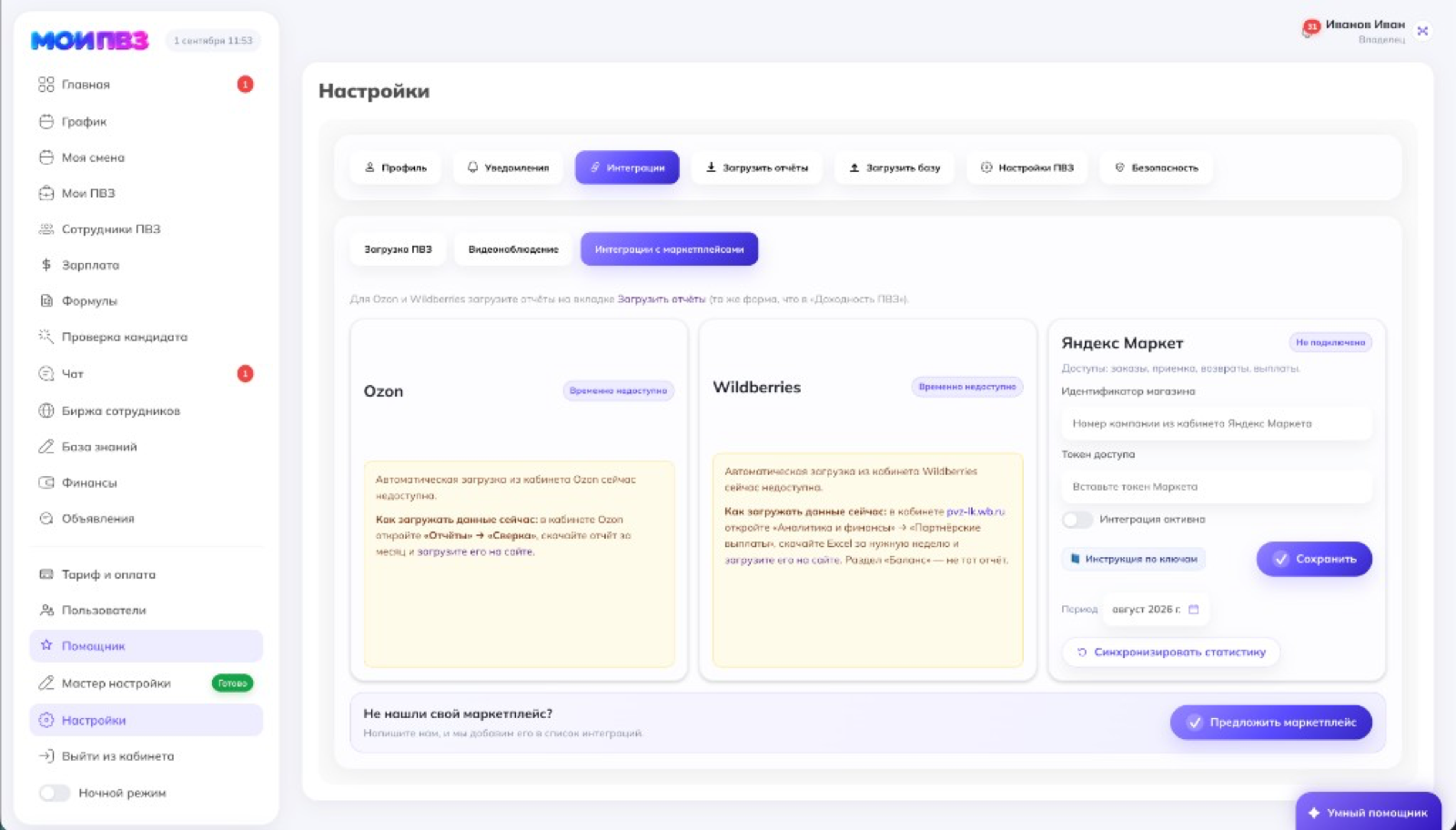This screenshot has height=830, width=1456.
Task: Click Предложить маркетплейс button
Action: pyautogui.click(x=1271, y=723)
